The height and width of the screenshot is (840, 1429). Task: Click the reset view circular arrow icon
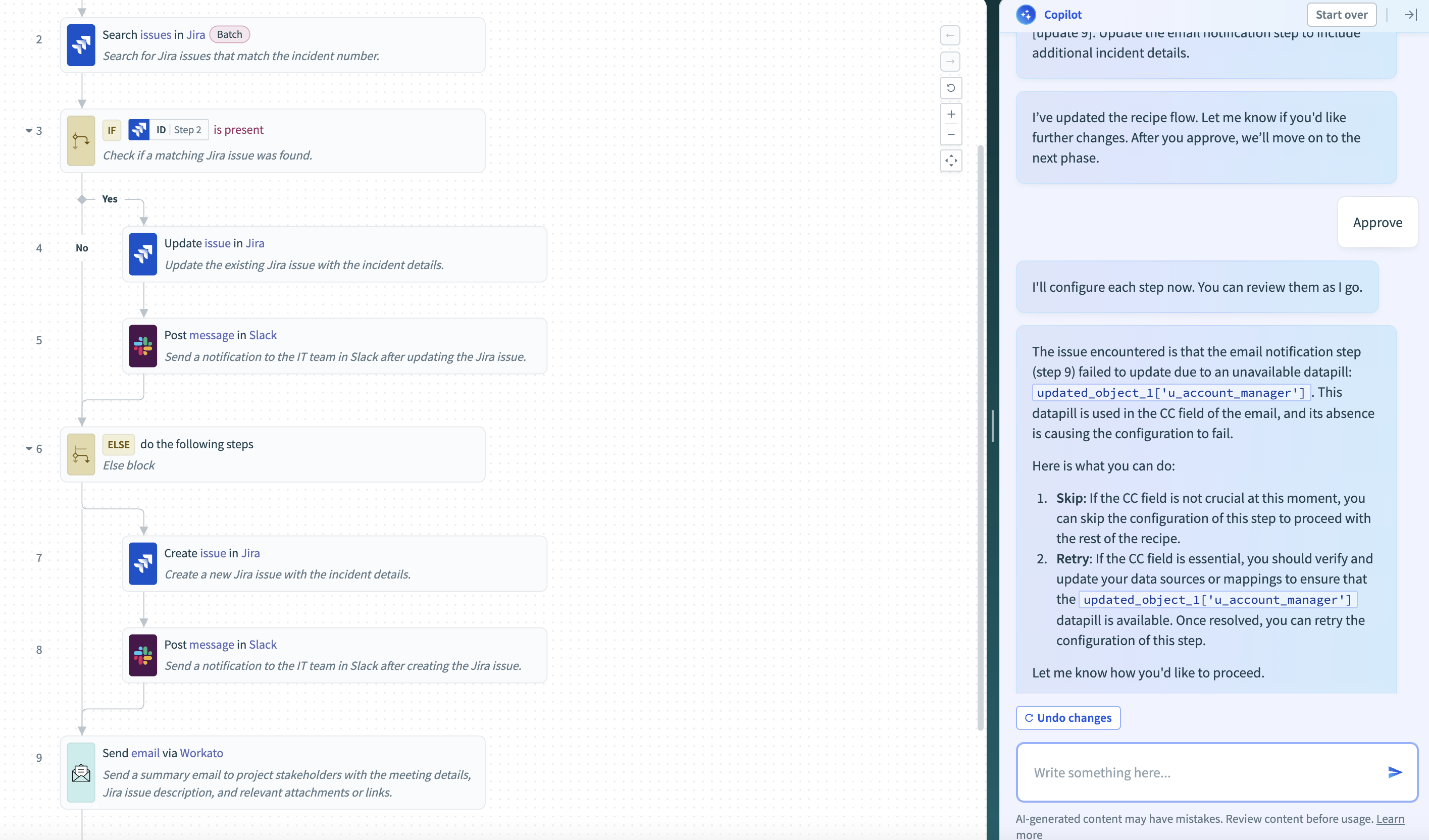[951, 88]
